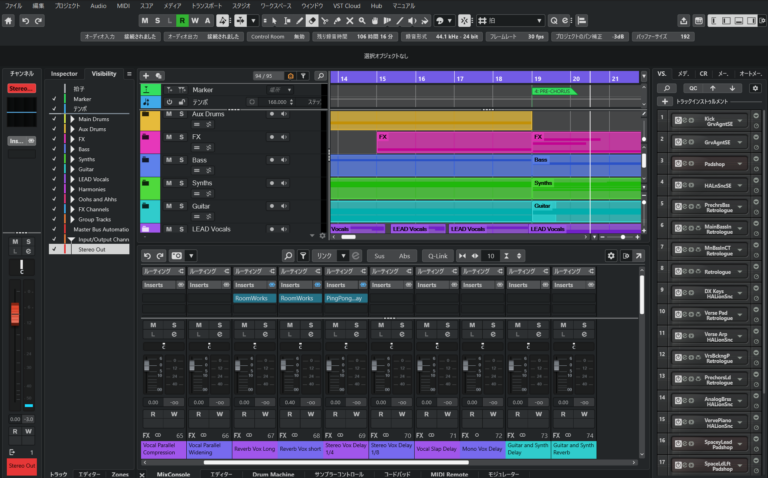The width and height of the screenshot is (768, 478).
Task: Click the Undo arrow in the main toolbar
Action: click(x=25, y=21)
